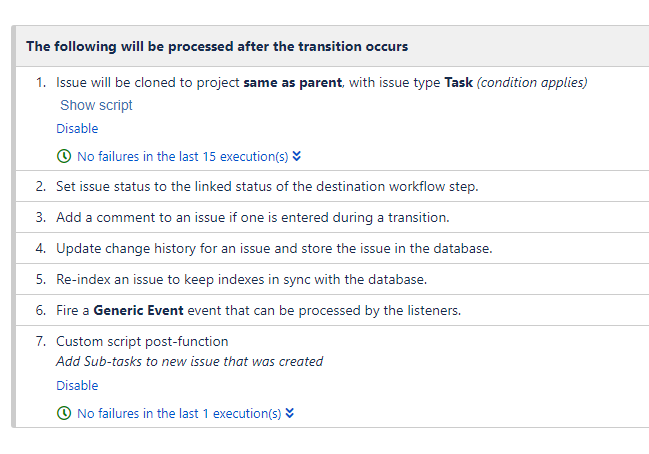
Task: Select 'Fire a Generic Event' row
Action: [x=332, y=310]
